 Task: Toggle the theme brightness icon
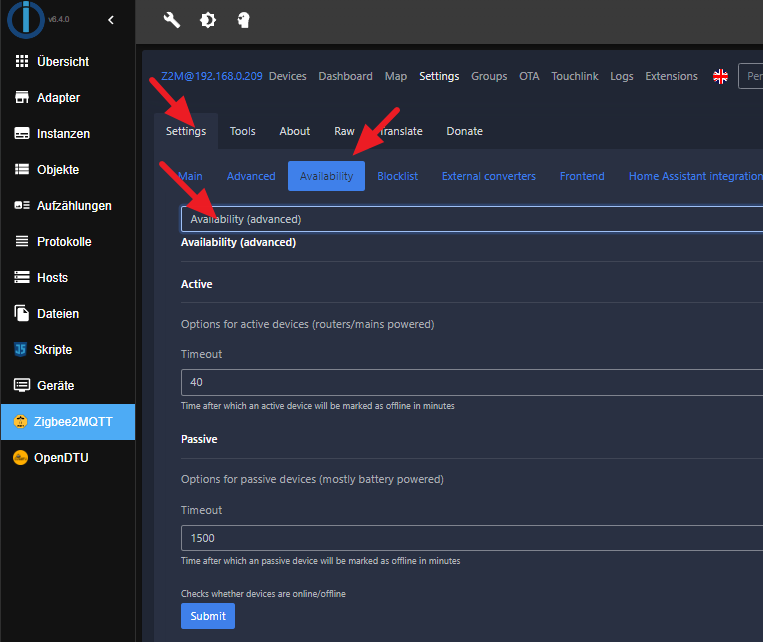click(208, 20)
